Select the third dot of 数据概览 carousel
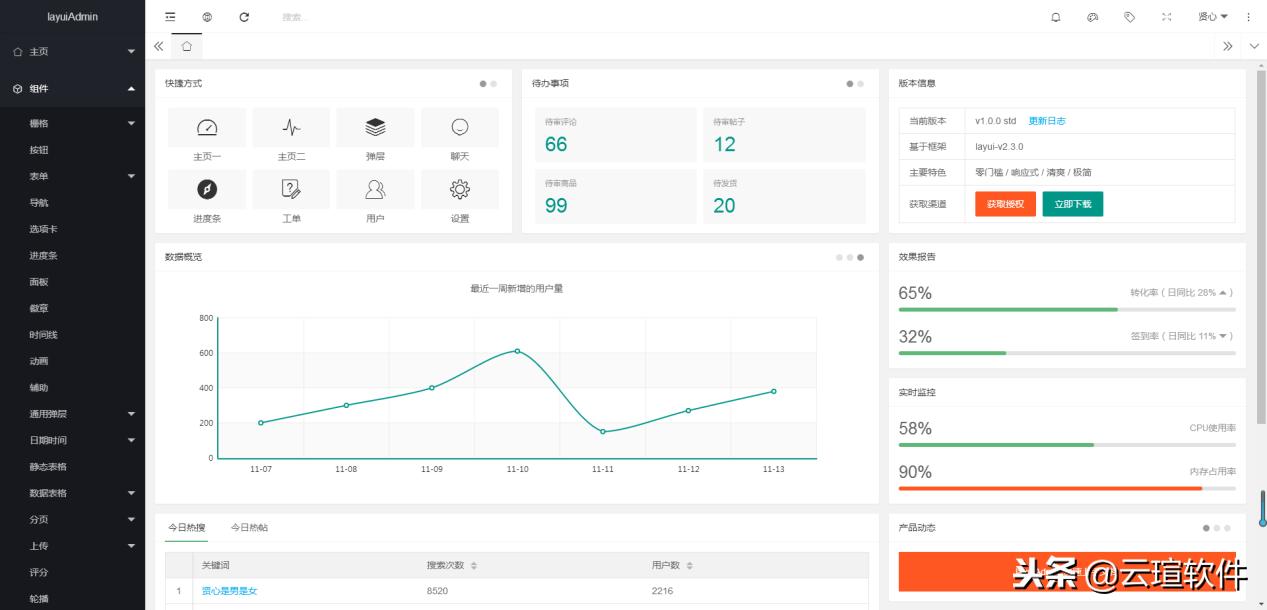Viewport: 1267px width, 610px height. tap(861, 256)
